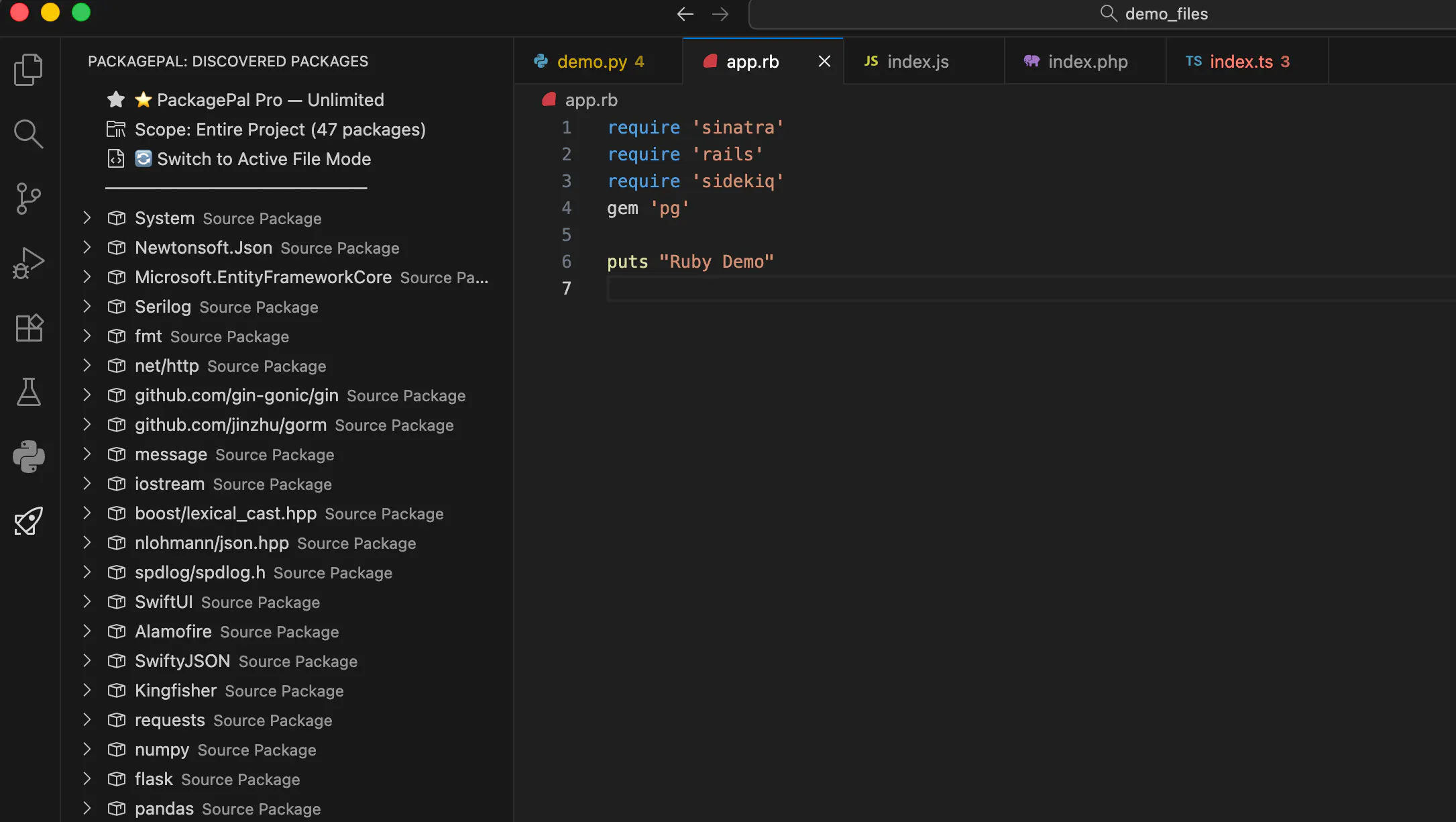Click line 4 gem 'pg'
Viewport: 1456px width, 822px height.
click(x=648, y=208)
